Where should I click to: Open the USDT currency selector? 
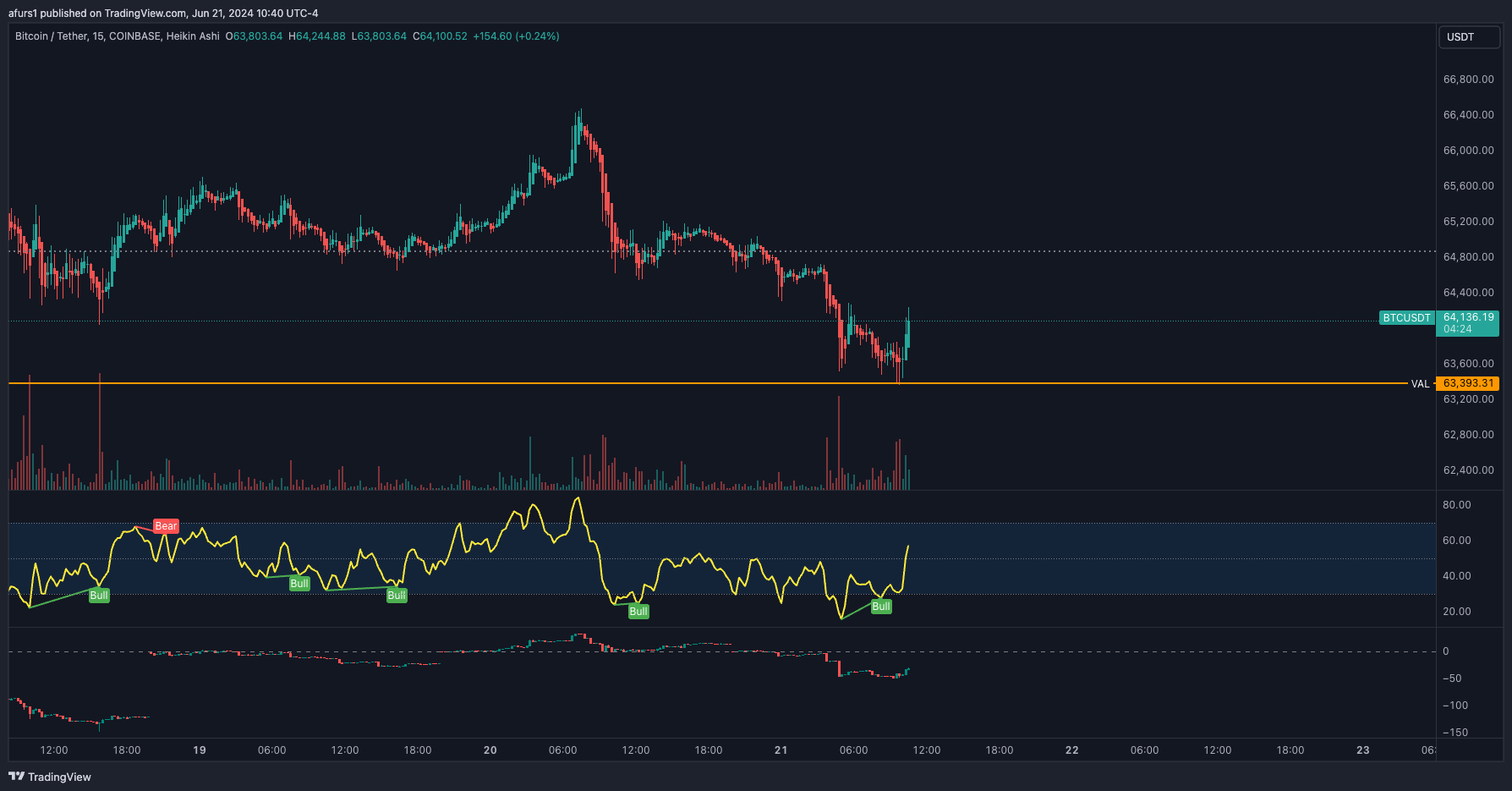point(1469,37)
